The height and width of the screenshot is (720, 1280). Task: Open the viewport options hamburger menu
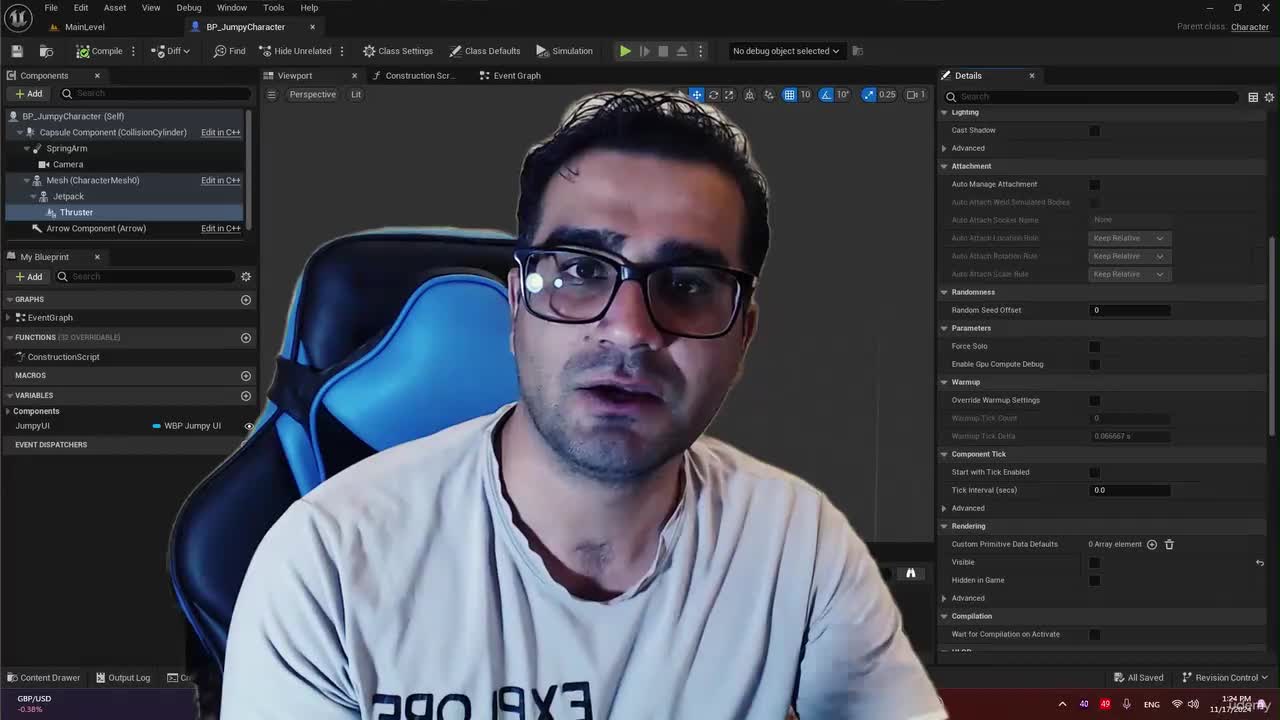point(271,95)
